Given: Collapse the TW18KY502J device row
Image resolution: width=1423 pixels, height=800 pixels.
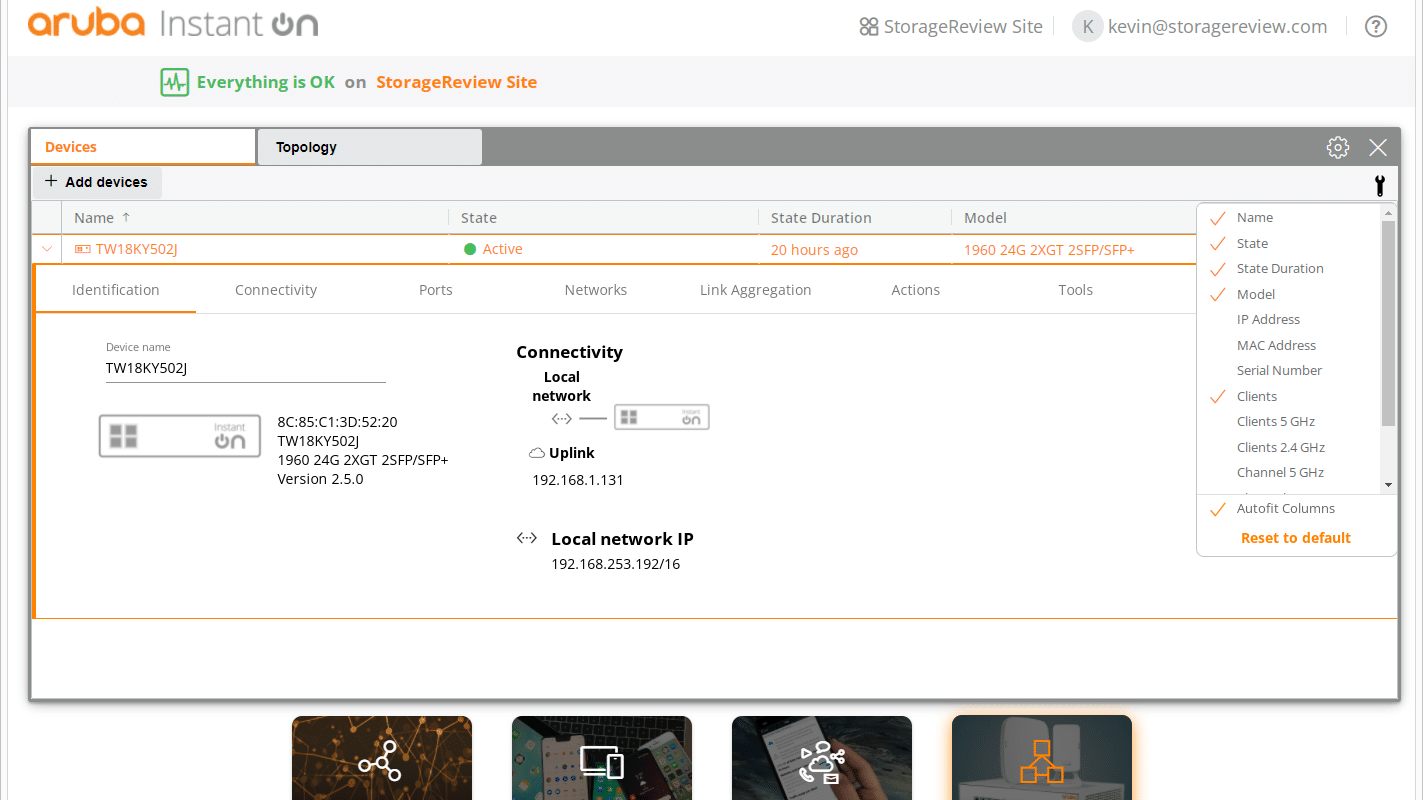Looking at the screenshot, I should 46,250.
